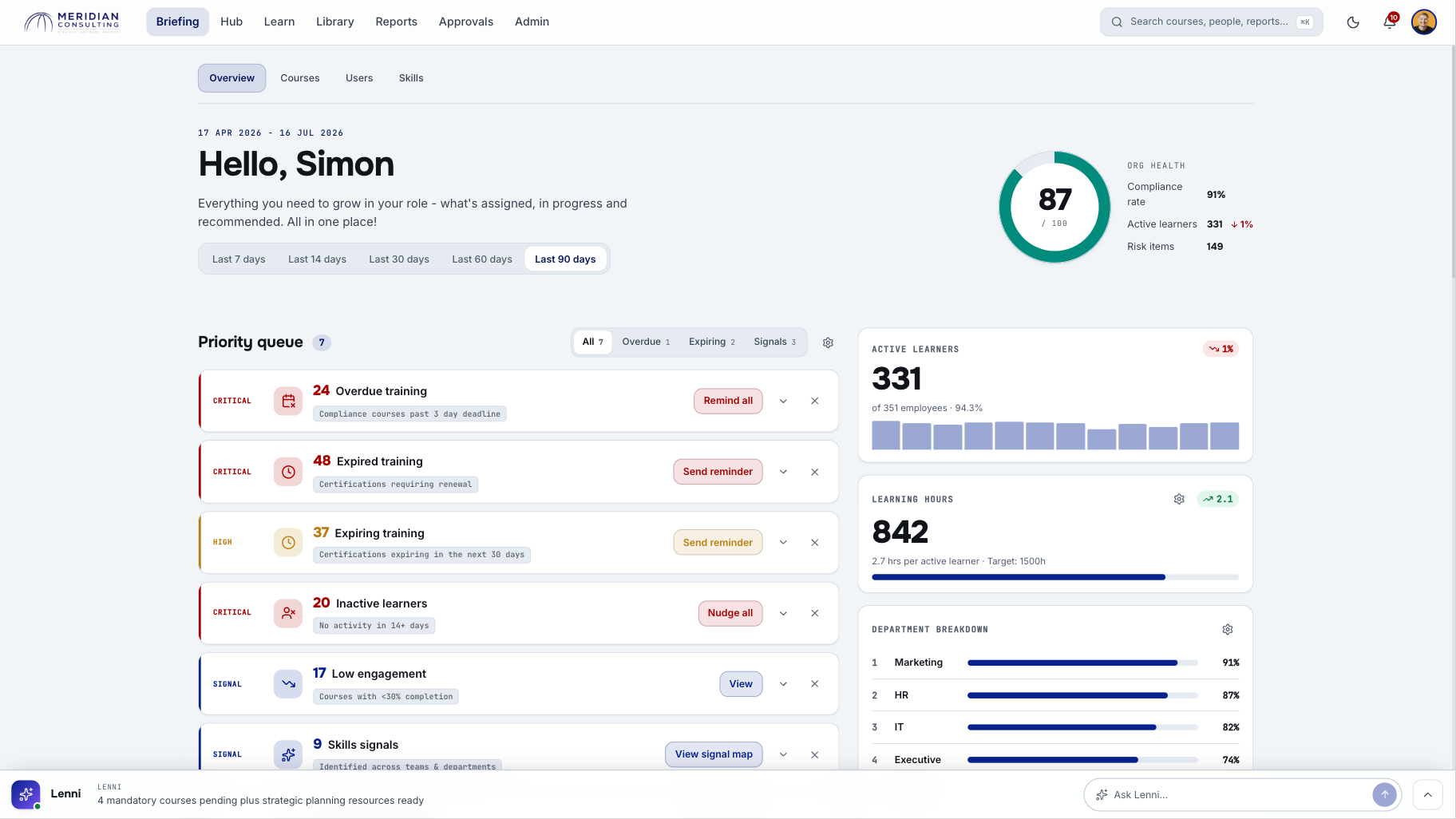
Task: Click Inactive learners person icon
Action: click(288, 613)
